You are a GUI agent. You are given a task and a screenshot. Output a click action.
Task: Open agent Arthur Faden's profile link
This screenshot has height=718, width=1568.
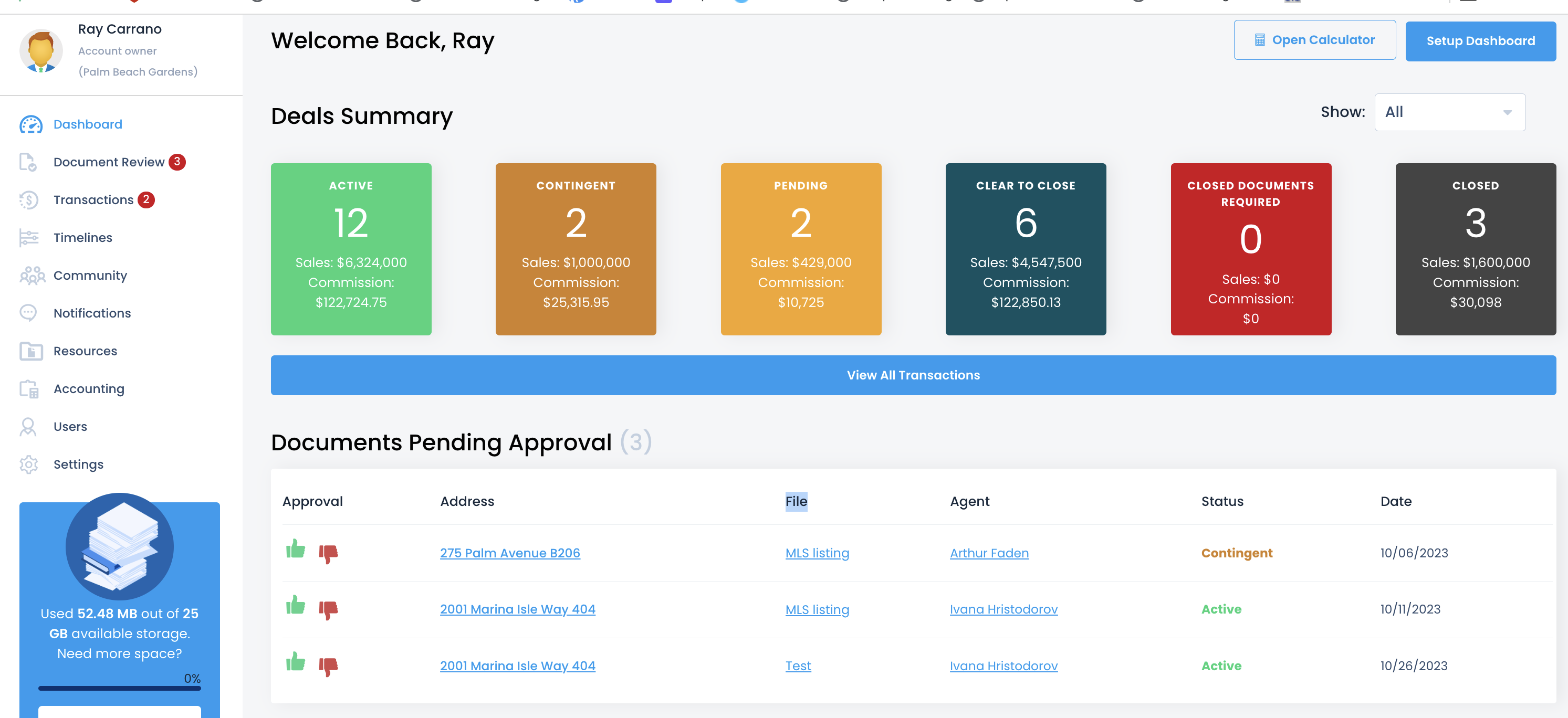989,553
